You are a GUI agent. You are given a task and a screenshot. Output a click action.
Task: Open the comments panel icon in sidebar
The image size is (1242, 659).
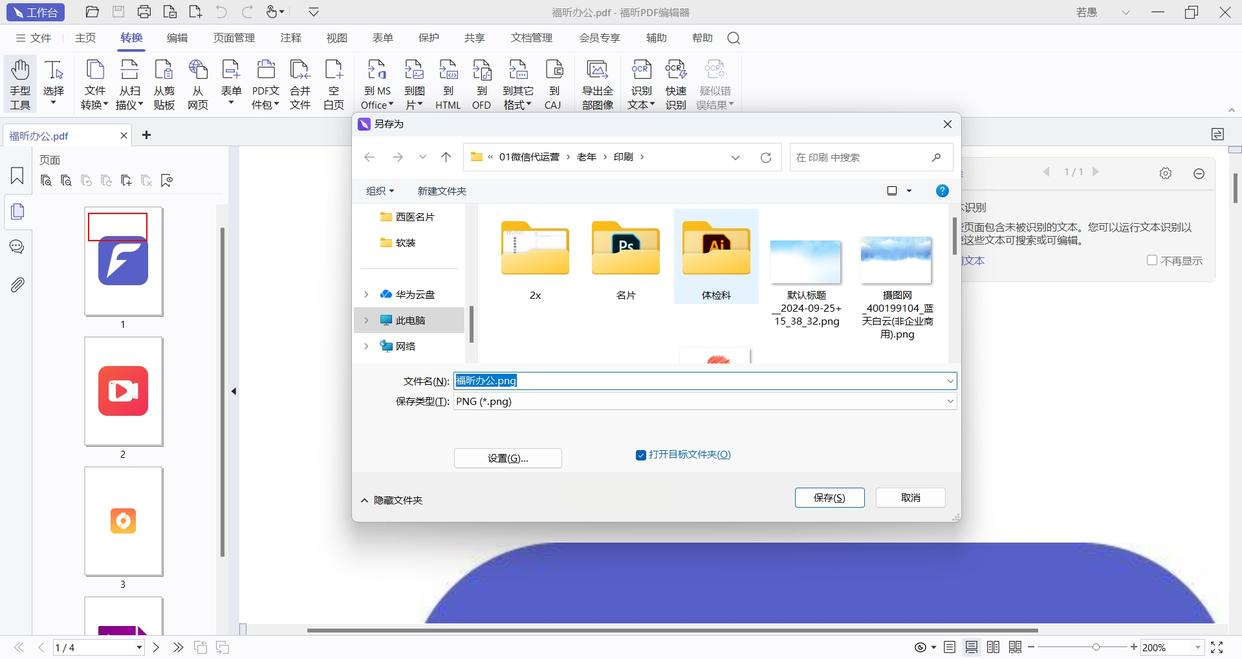(x=17, y=247)
